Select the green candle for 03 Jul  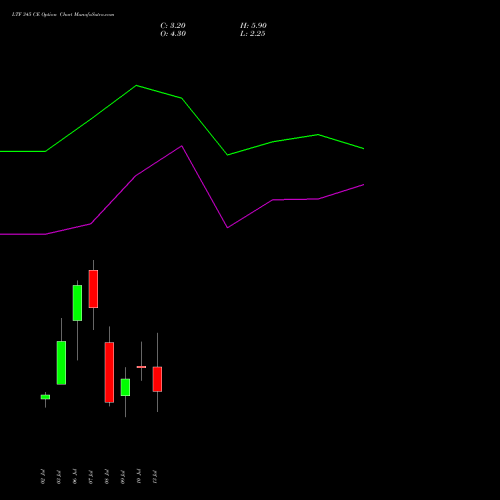pos(61,363)
